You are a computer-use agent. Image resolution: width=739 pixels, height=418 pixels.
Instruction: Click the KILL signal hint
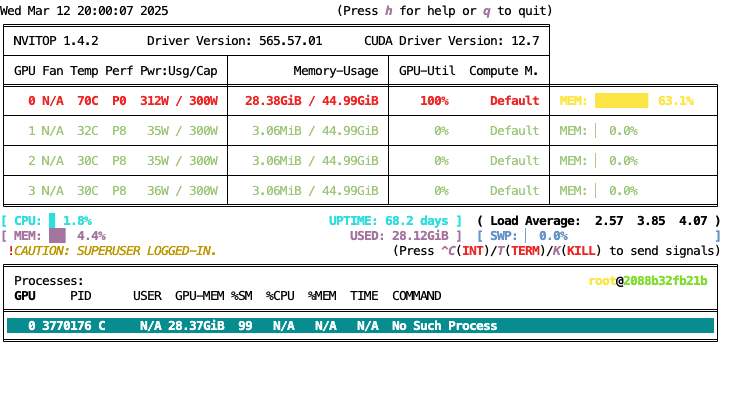(x=581, y=251)
